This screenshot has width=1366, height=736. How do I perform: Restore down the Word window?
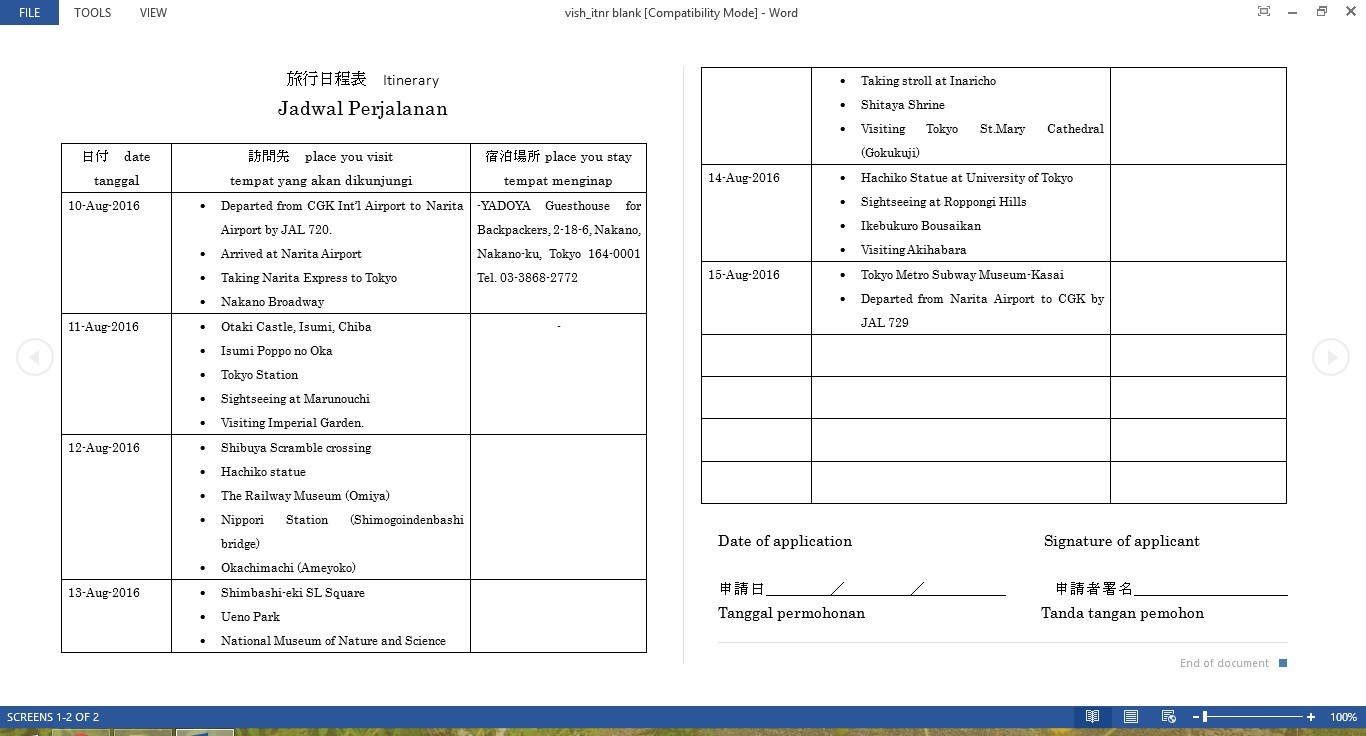(1321, 12)
